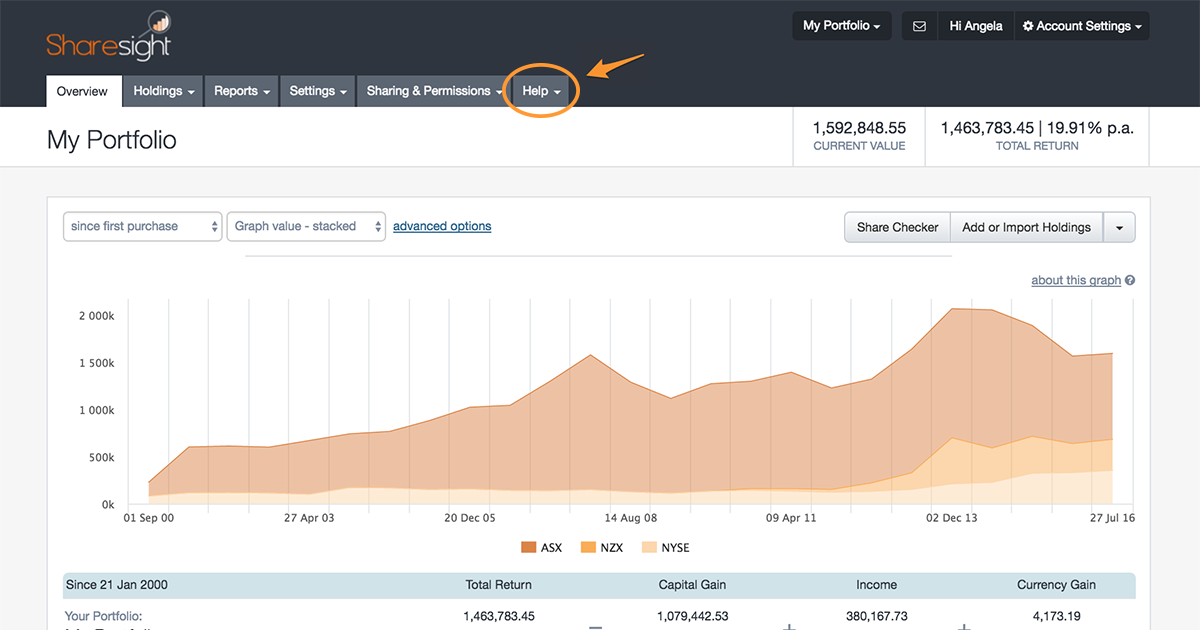Open the about this graph link

pyautogui.click(x=1076, y=280)
